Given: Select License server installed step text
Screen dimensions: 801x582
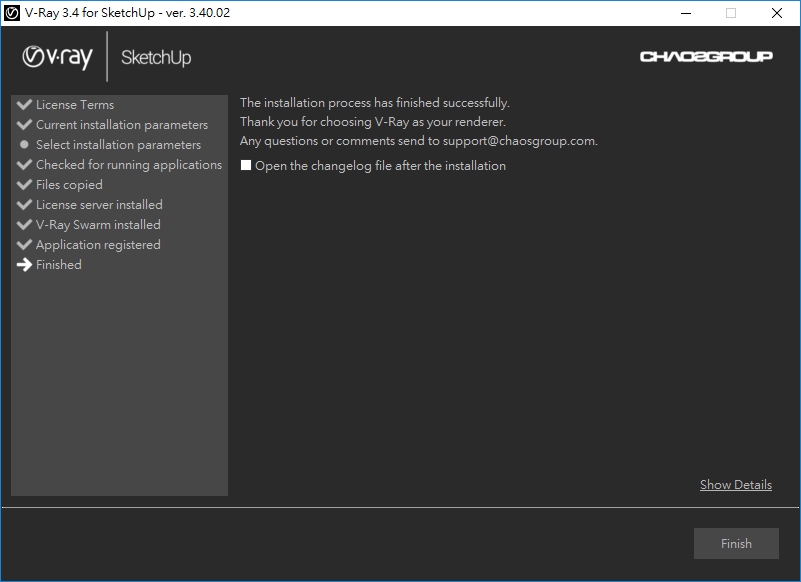Looking at the screenshot, I should point(99,204).
